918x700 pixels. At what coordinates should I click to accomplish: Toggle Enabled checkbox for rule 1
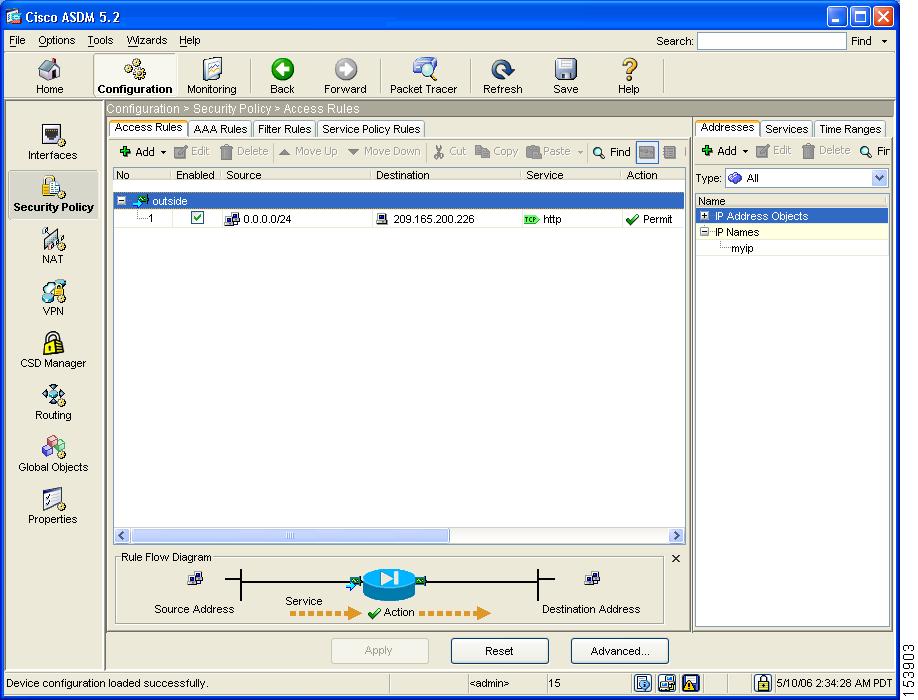[x=197, y=218]
